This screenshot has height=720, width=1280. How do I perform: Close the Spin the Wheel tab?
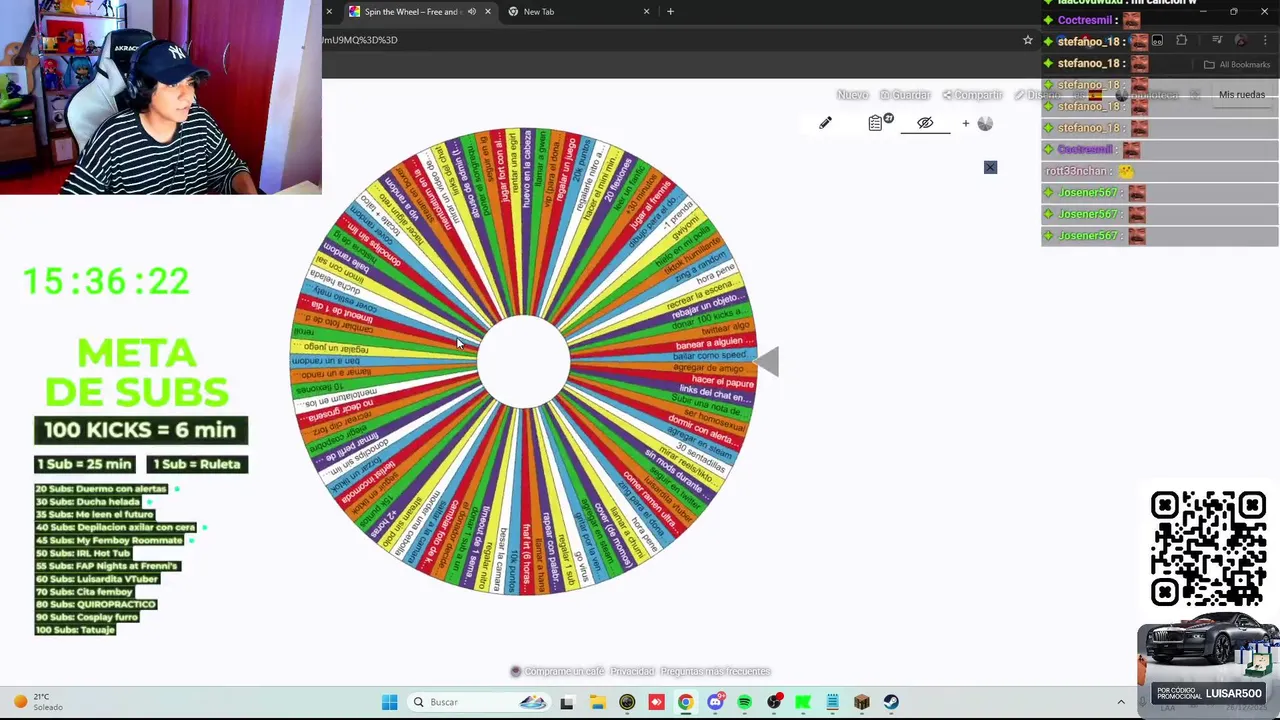(x=487, y=12)
